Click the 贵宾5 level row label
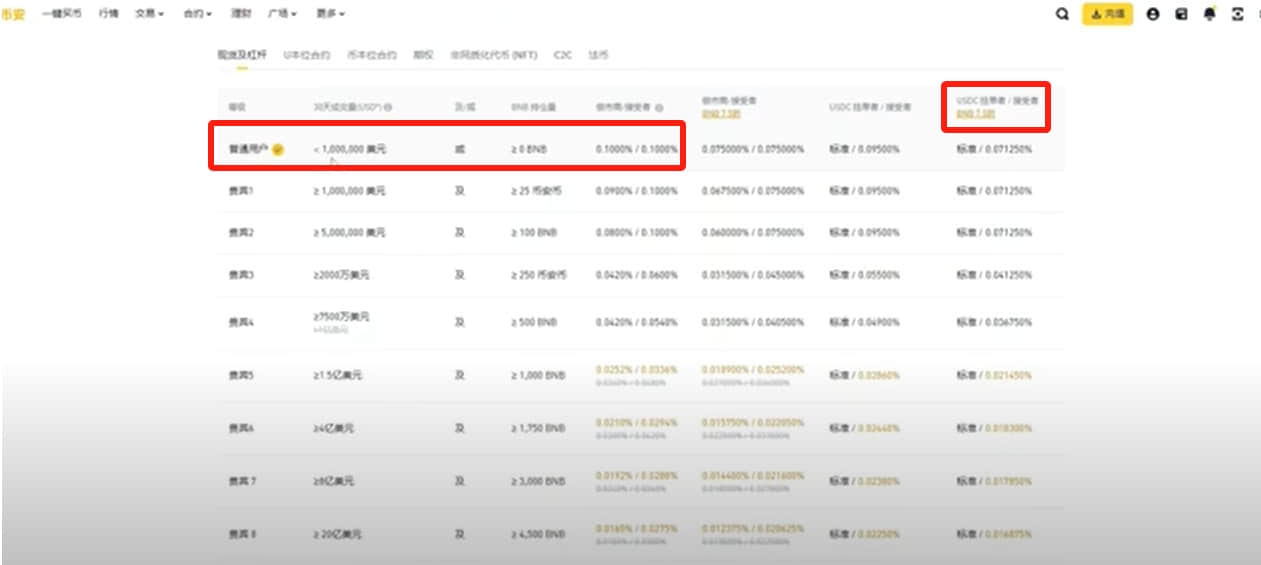The width and height of the screenshot is (1261, 565). click(x=241, y=375)
